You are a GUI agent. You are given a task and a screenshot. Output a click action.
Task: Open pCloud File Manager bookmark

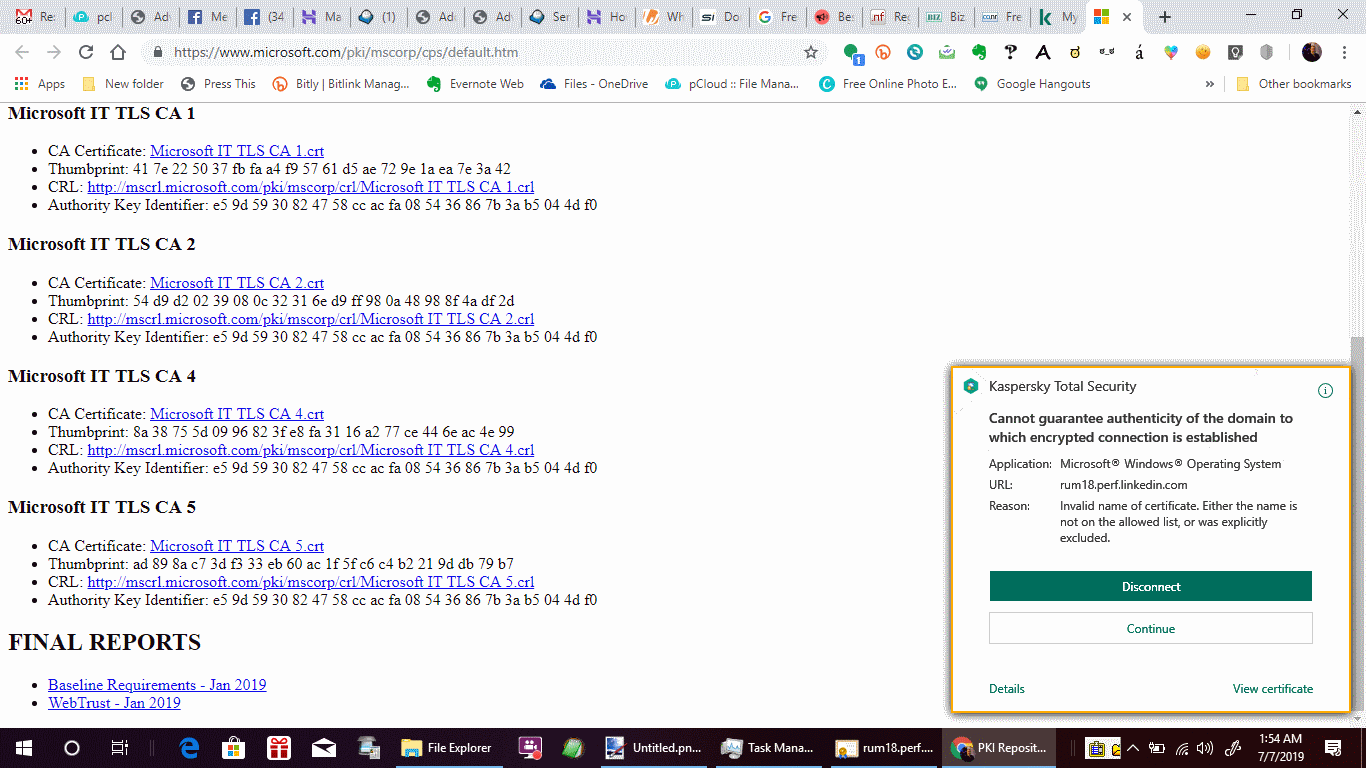(732, 84)
